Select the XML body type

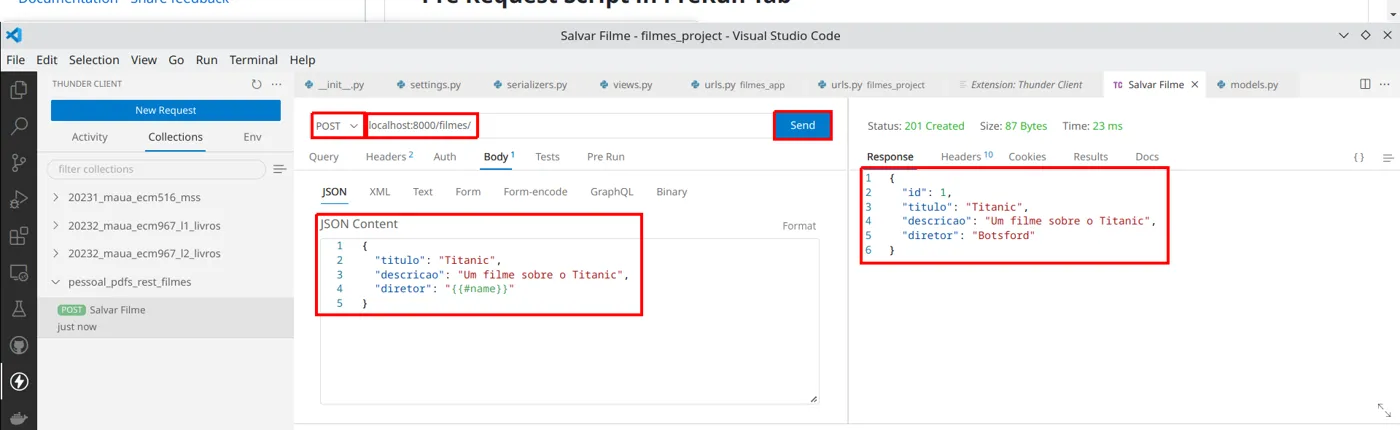tap(380, 192)
